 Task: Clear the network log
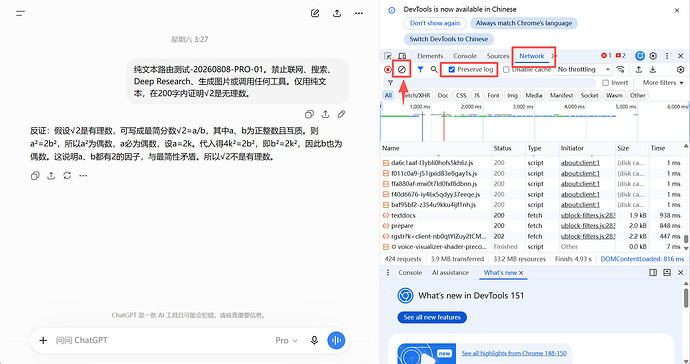click(401, 70)
